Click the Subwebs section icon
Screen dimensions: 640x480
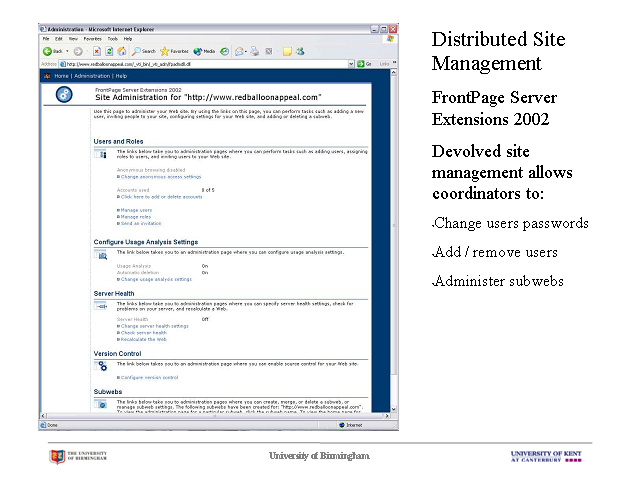(101, 405)
